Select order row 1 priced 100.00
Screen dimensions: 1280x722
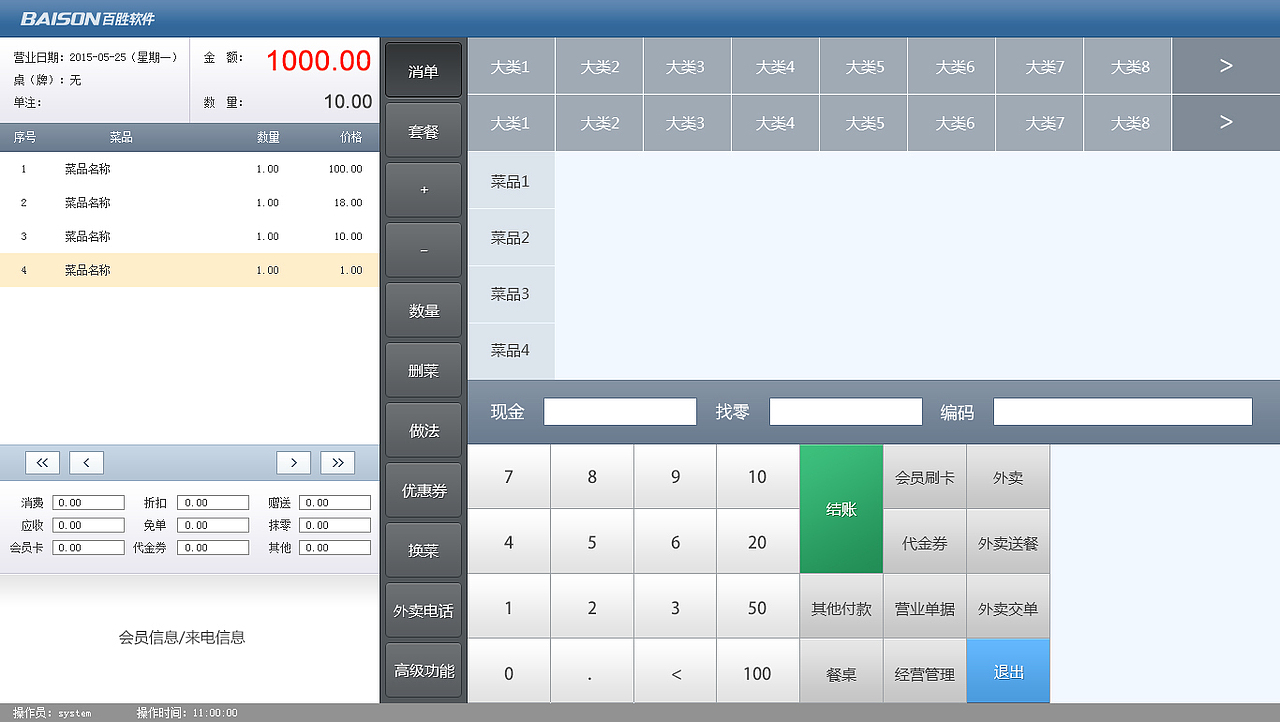[190, 169]
